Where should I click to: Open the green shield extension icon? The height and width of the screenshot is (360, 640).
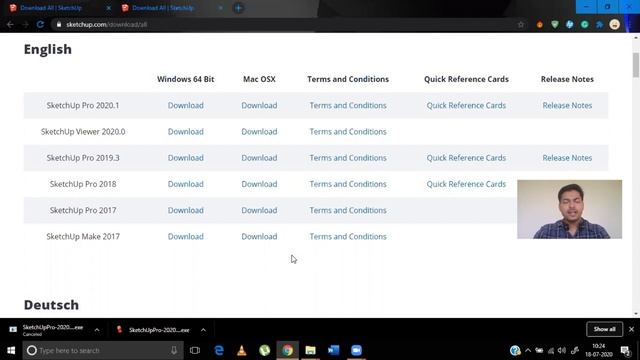[555, 24]
